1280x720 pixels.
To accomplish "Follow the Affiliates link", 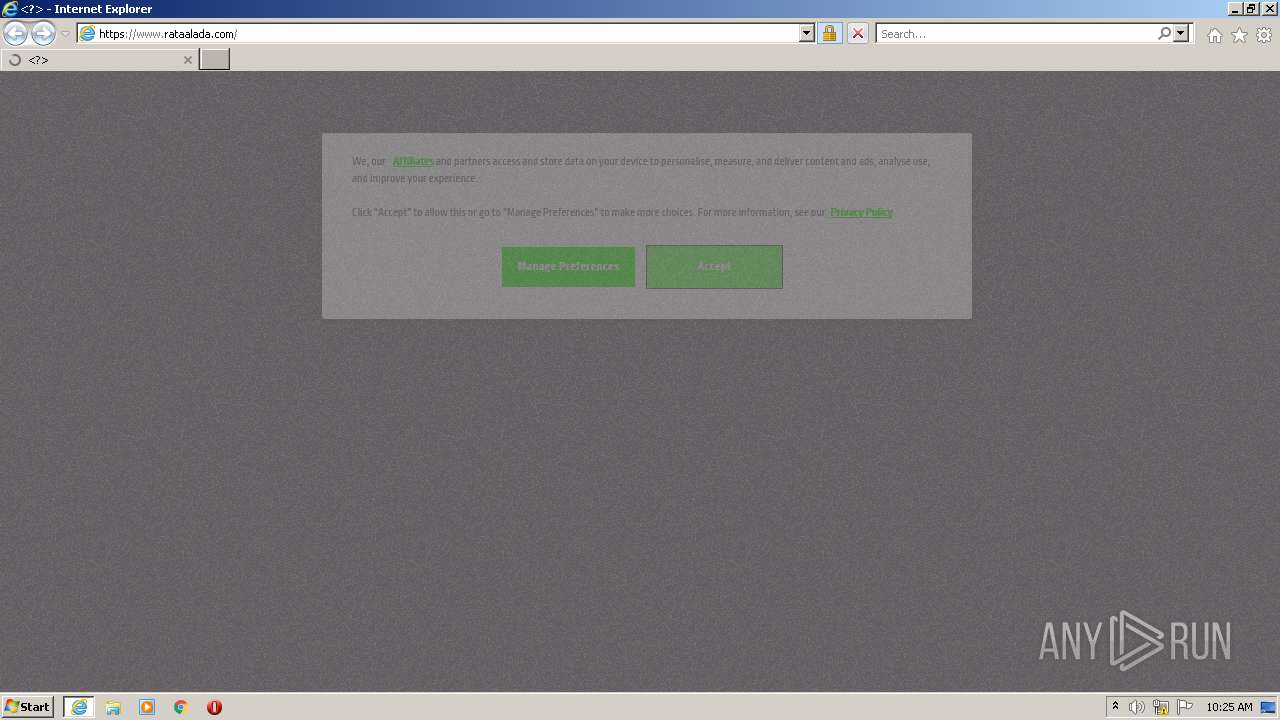I will (413, 161).
